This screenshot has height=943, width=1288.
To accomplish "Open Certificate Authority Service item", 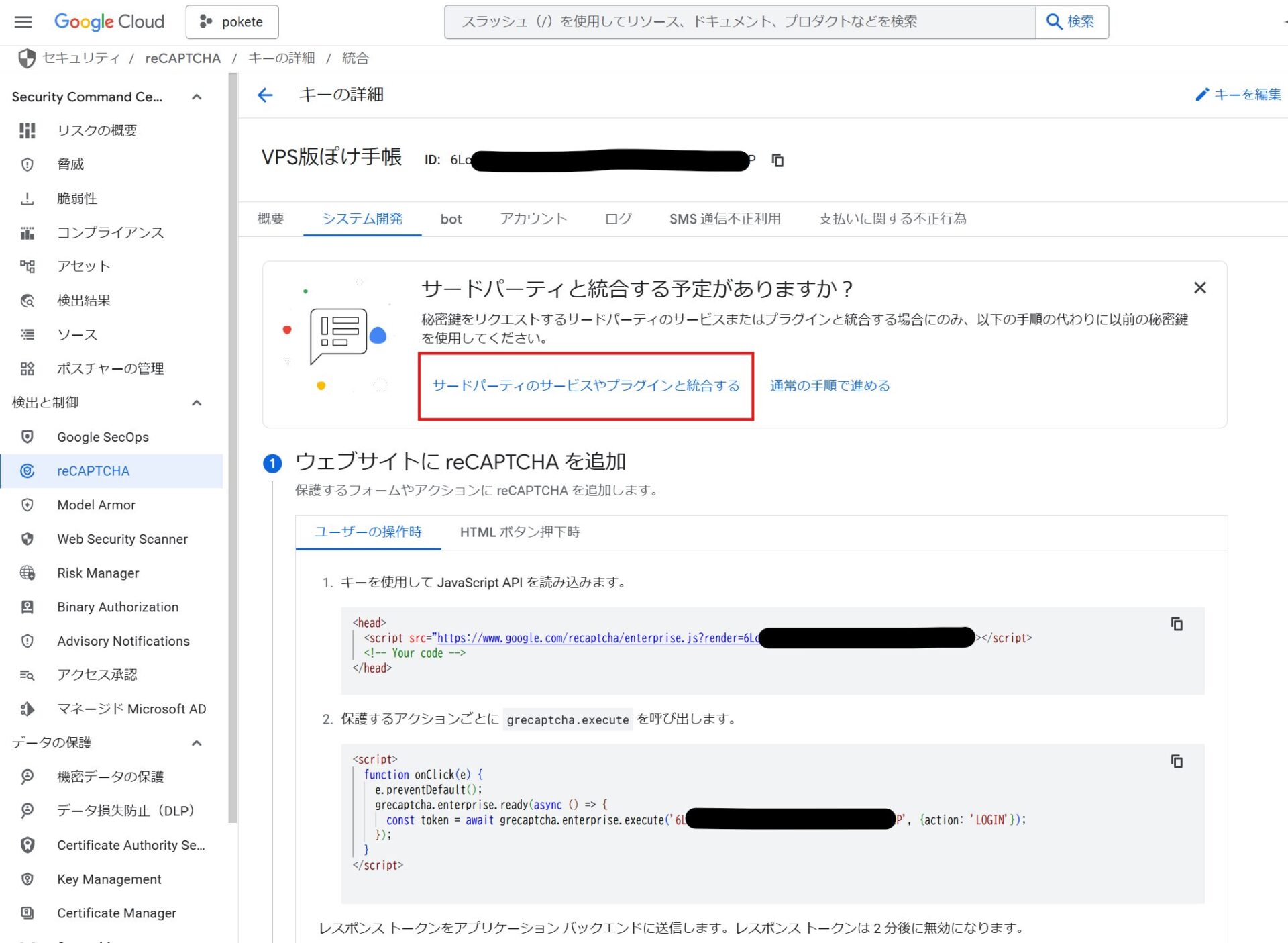I will coord(111,845).
